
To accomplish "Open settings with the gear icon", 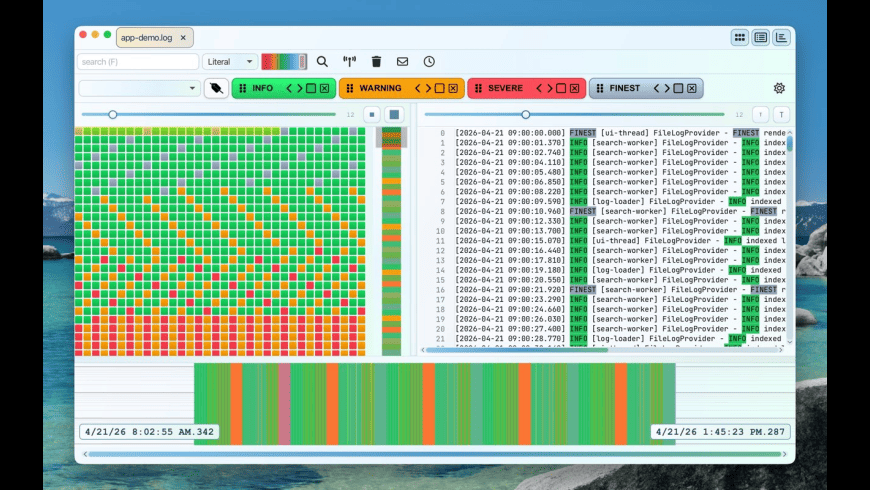I will pyautogui.click(x=779, y=88).
